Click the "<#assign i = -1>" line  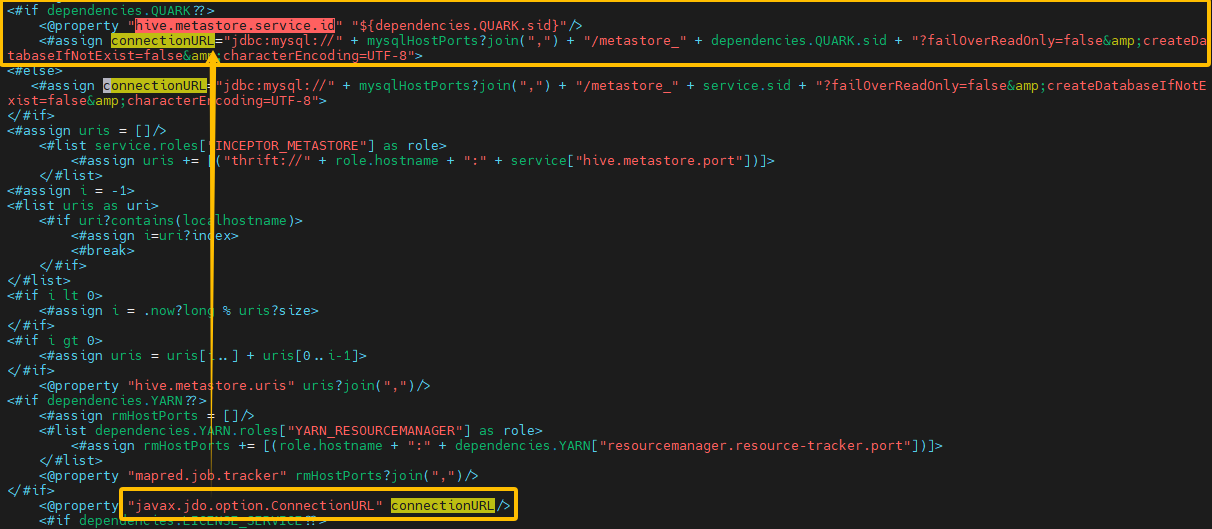[70, 191]
